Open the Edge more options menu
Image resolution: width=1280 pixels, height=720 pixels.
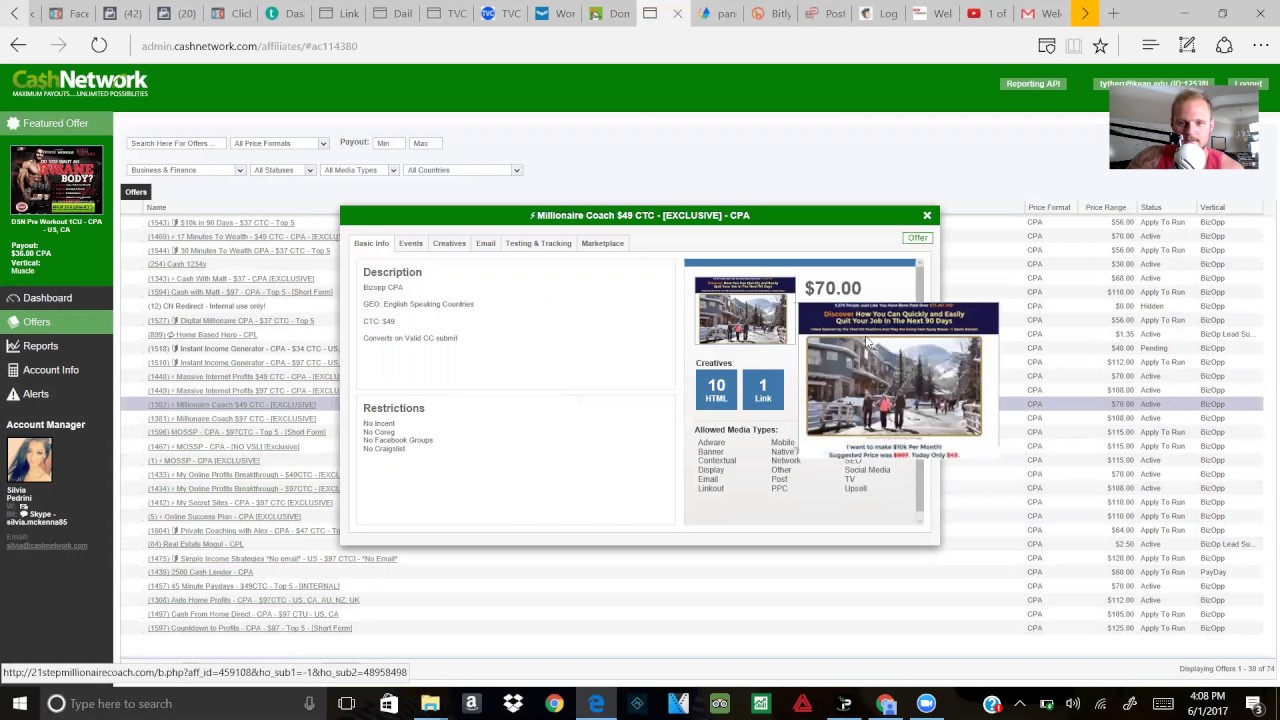click(1261, 46)
